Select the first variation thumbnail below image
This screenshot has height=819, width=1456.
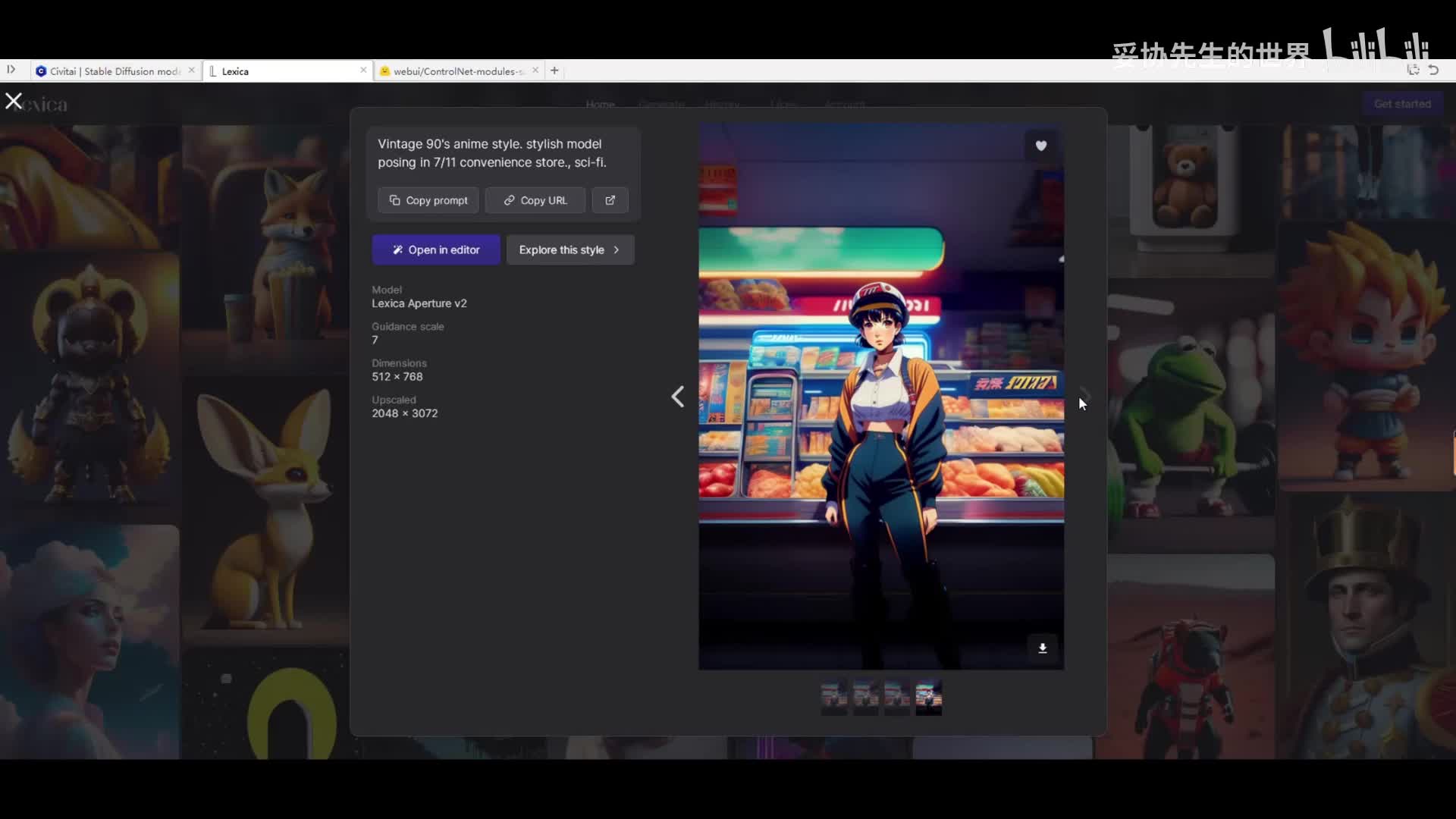pos(834,696)
